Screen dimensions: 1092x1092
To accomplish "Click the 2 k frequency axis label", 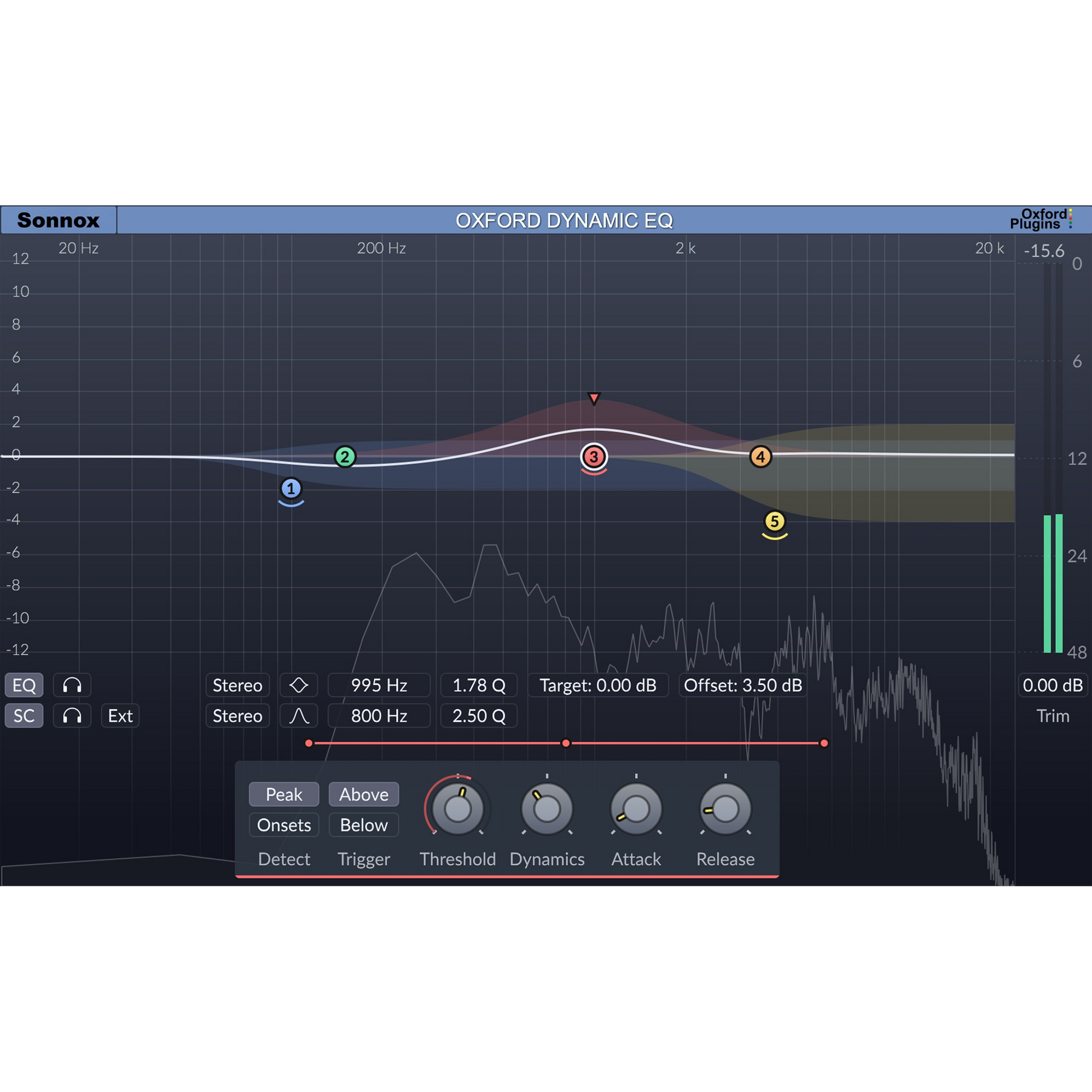I will (x=685, y=248).
